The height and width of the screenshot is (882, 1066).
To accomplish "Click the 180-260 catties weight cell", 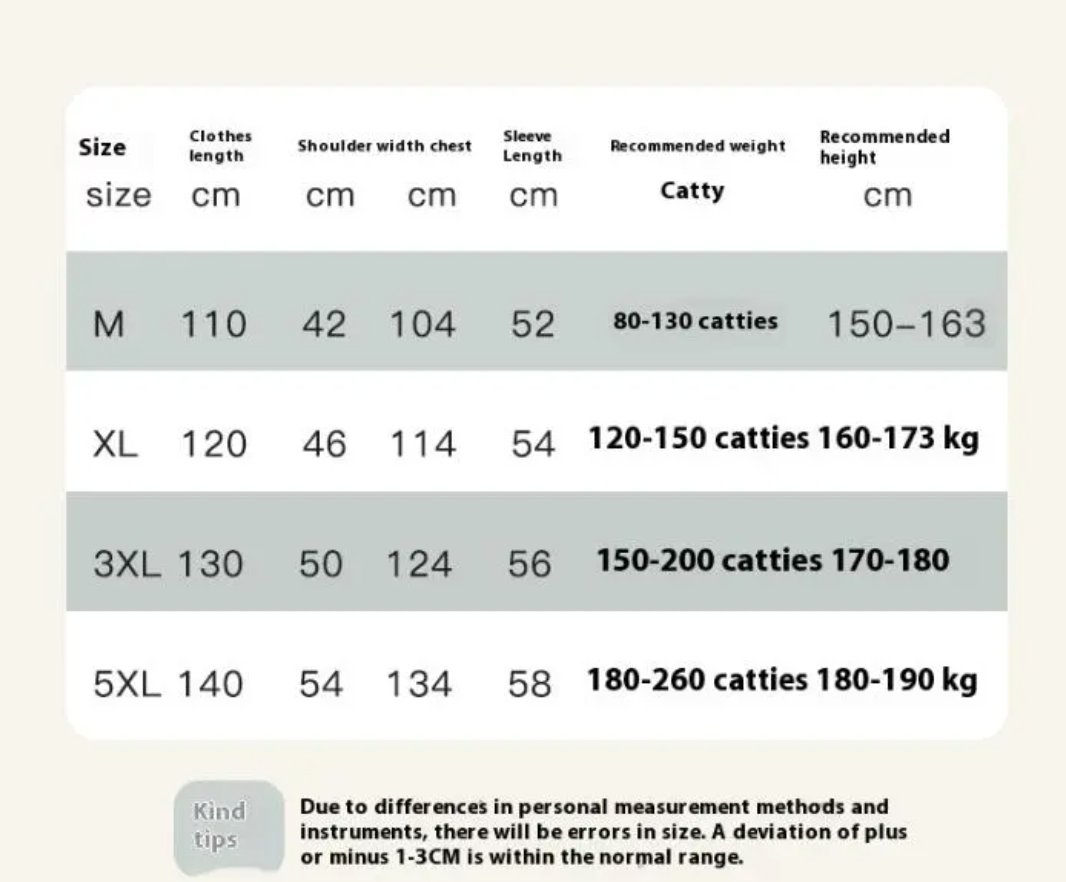I will click(697, 680).
